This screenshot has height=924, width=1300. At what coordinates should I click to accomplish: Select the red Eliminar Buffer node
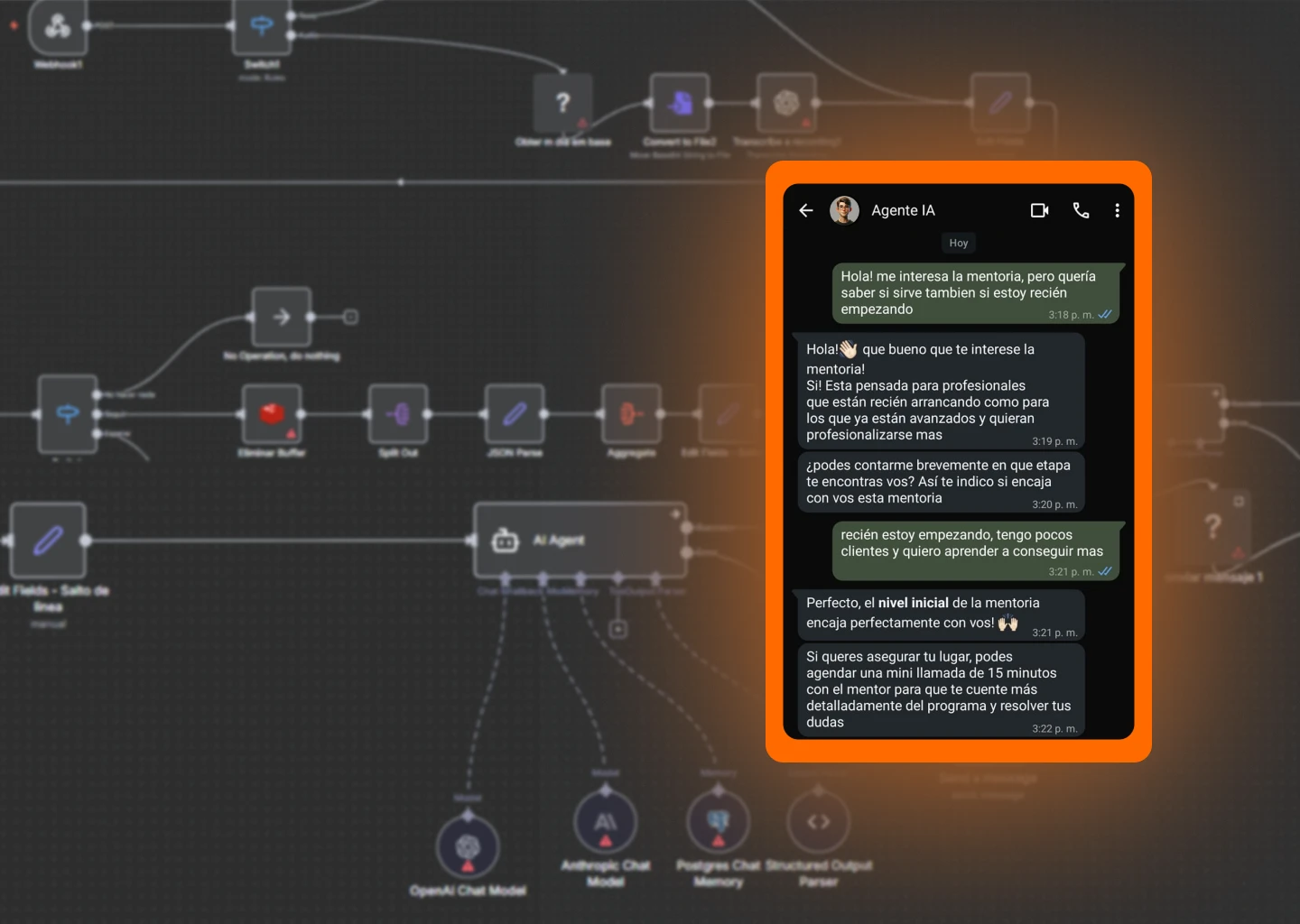(x=272, y=414)
